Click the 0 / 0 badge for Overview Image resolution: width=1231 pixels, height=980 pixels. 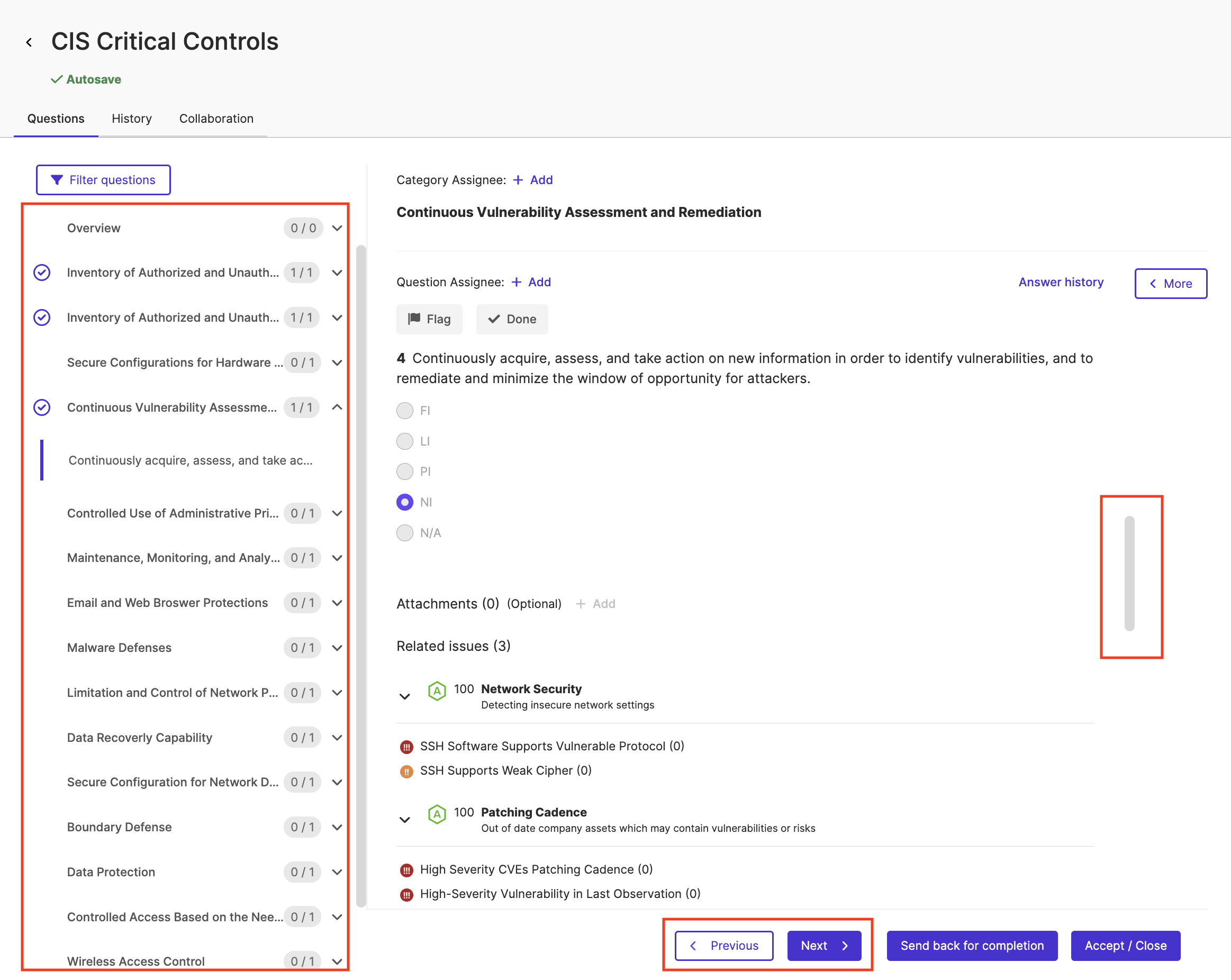coord(303,228)
